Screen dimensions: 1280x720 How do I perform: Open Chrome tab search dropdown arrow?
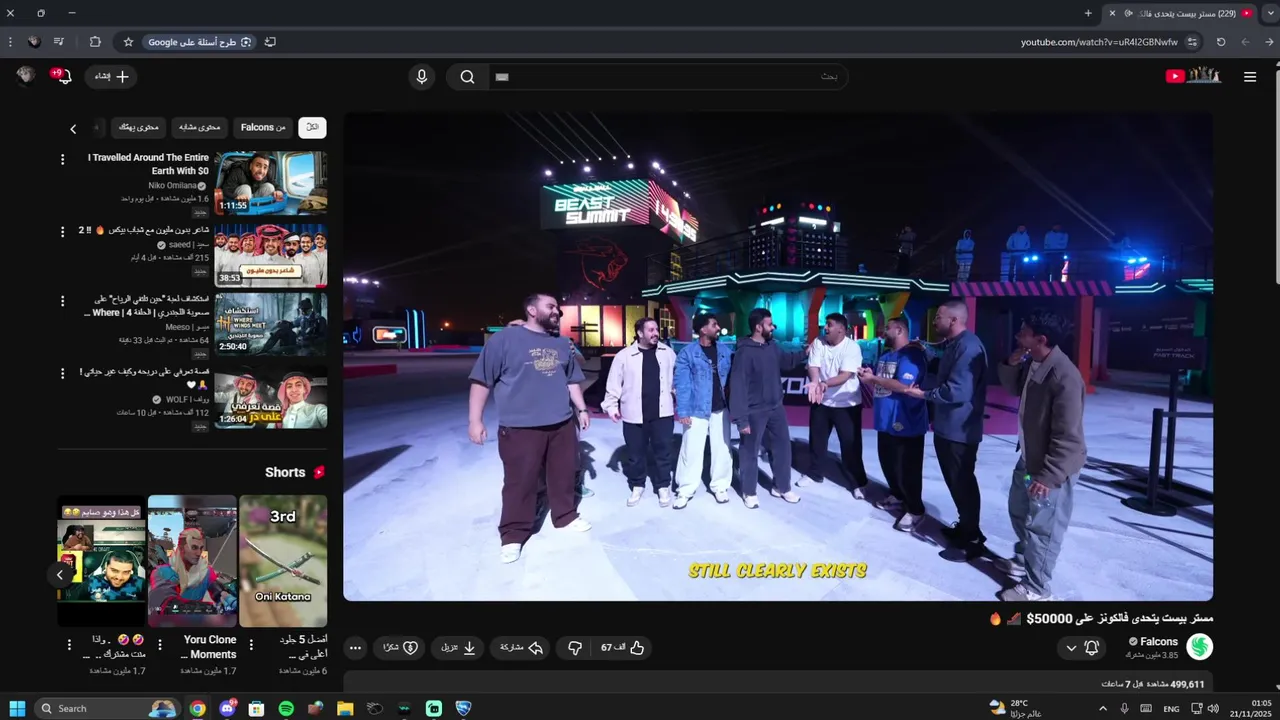coord(1270,13)
